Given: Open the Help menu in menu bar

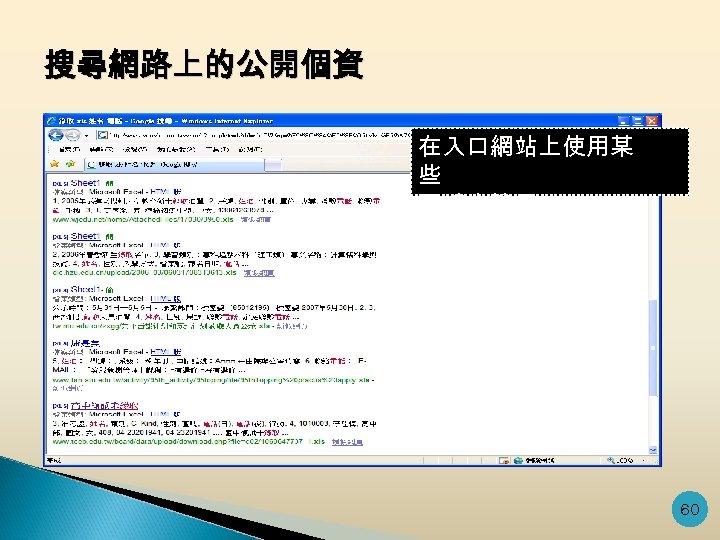Looking at the screenshot, I should (x=250, y=149).
